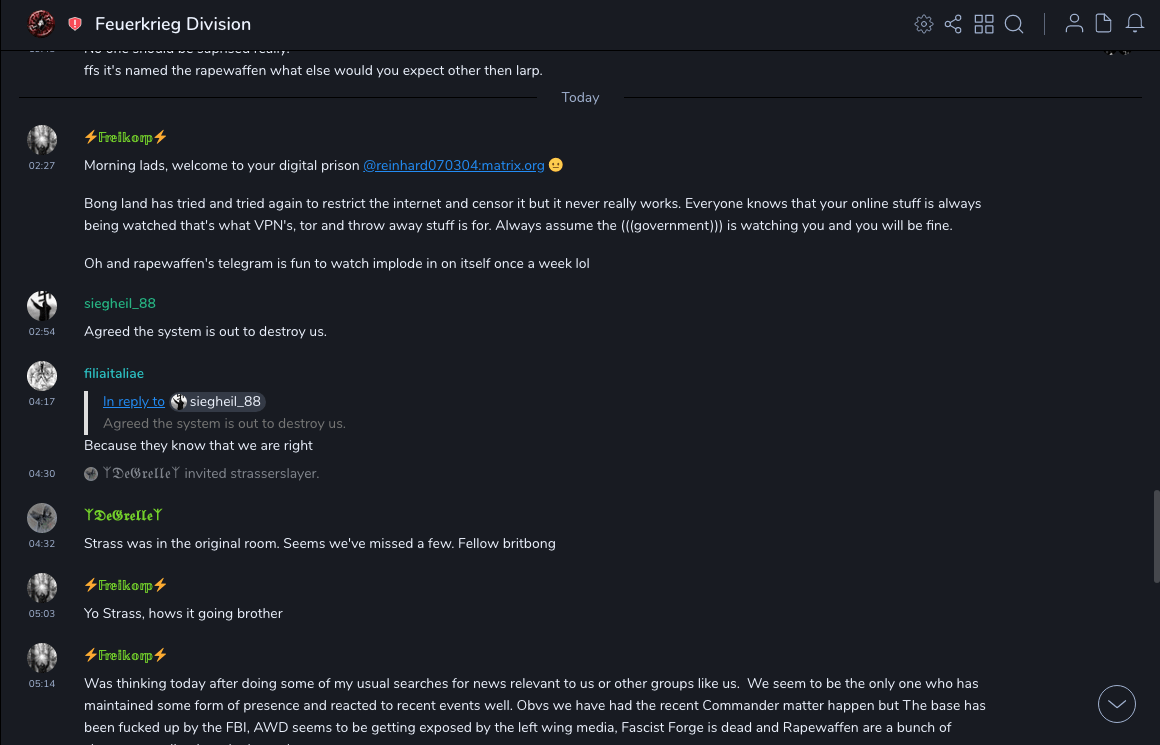
Task: Open the room files panel icon
Action: 1104,24
